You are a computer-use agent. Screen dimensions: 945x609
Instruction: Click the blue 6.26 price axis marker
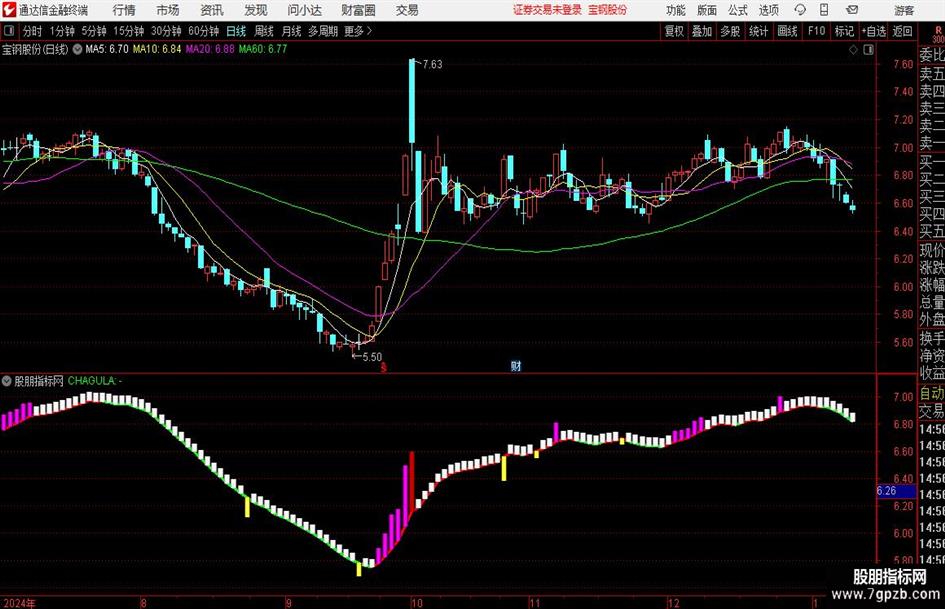896,491
